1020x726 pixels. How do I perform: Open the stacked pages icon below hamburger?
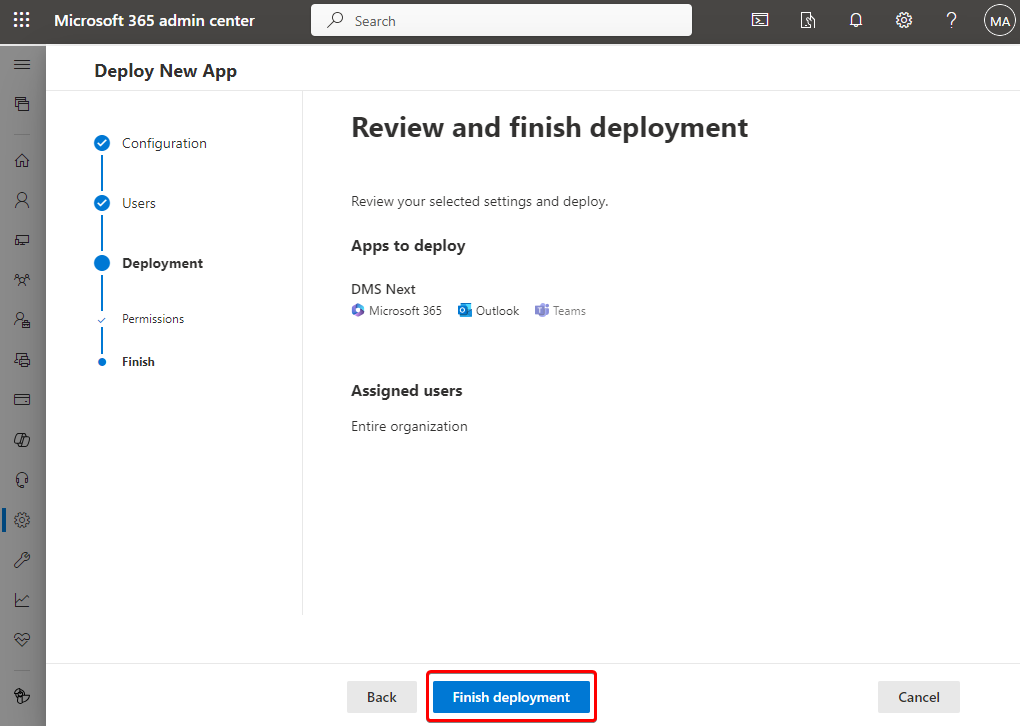pos(22,104)
